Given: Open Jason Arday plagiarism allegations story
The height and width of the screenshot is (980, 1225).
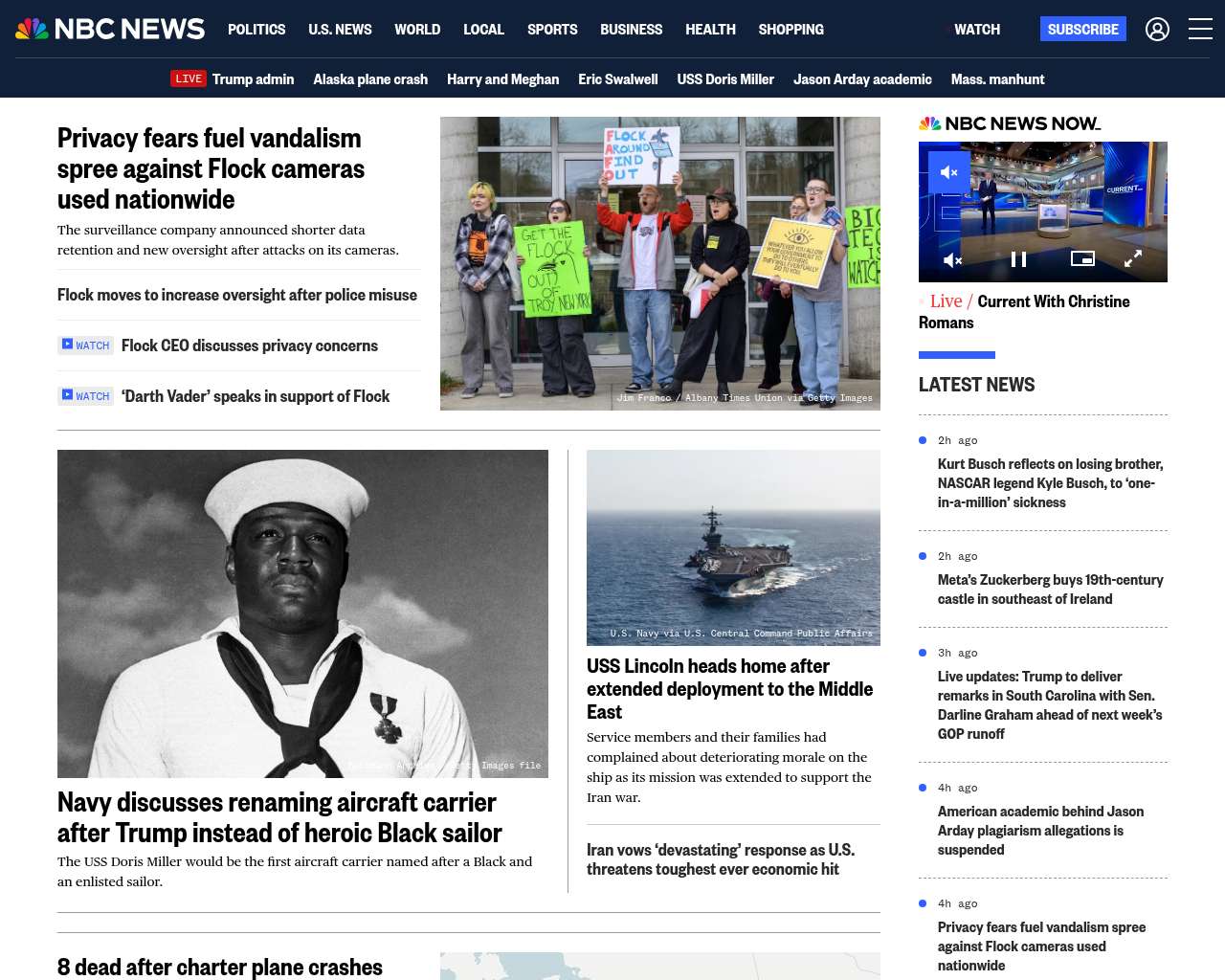Looking at the screenshot, I should (1040, 831).
